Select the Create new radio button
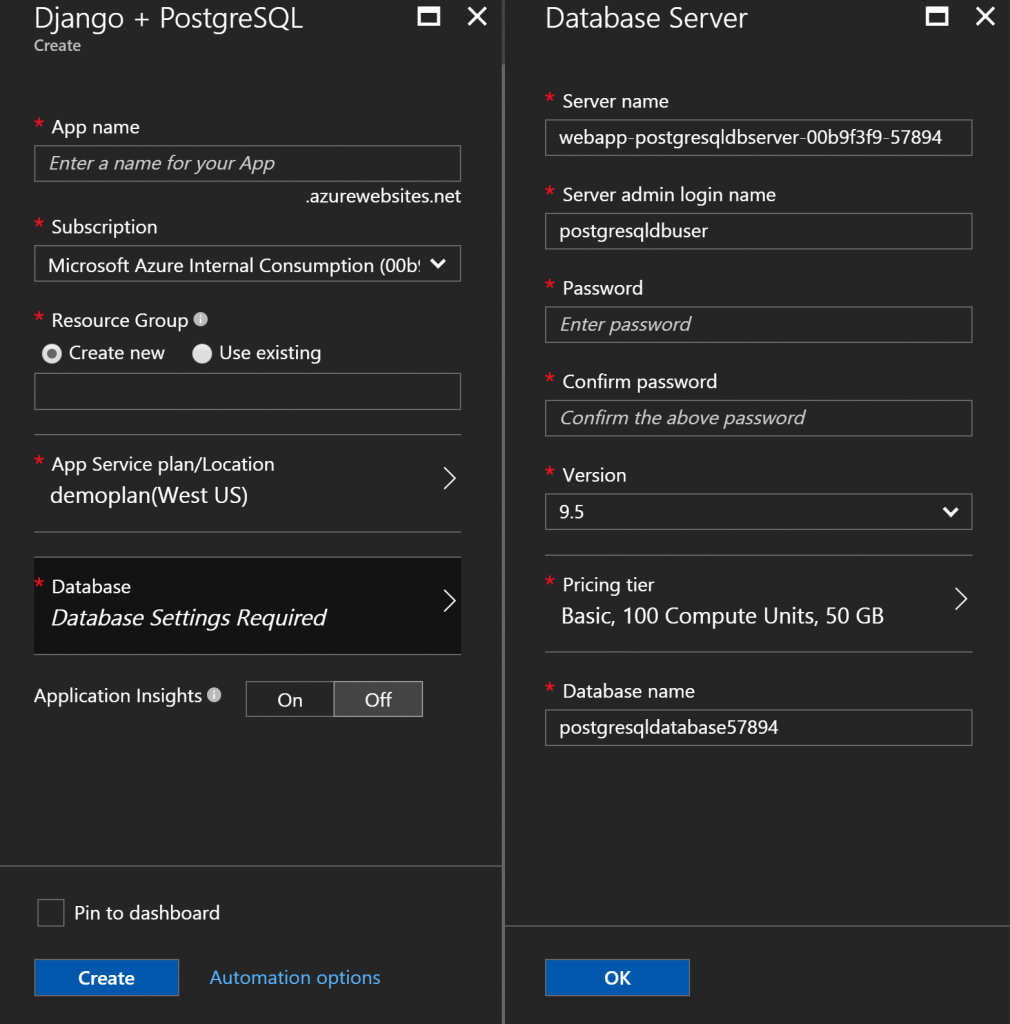This screenshot has width=1010, height=1024. tap(51, 353)
